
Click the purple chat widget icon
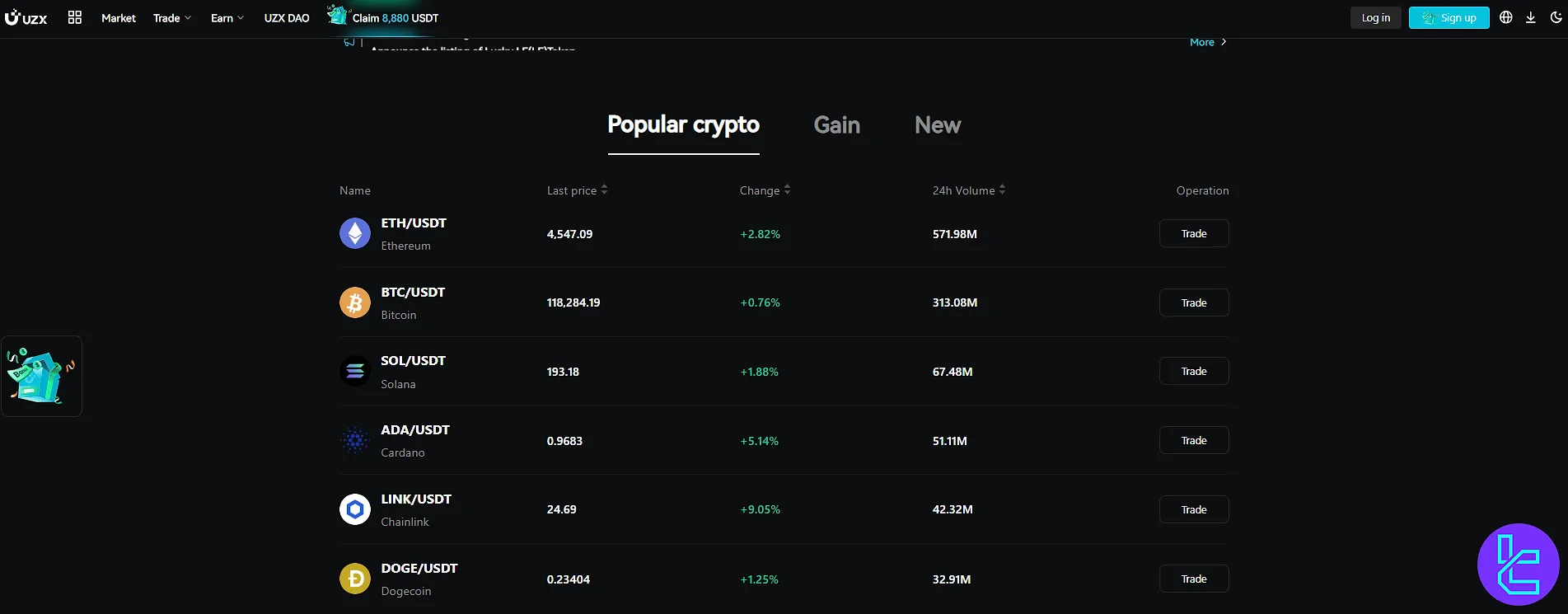[x=1519, y=565]
